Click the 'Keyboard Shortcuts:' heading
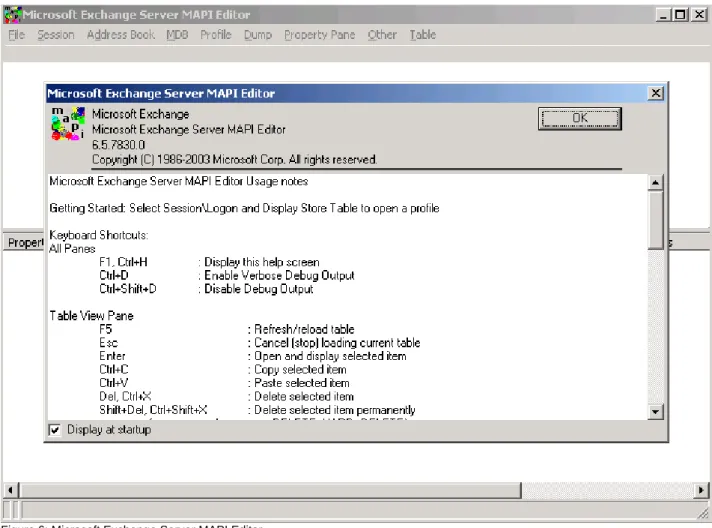 click(x=99, y=235)
